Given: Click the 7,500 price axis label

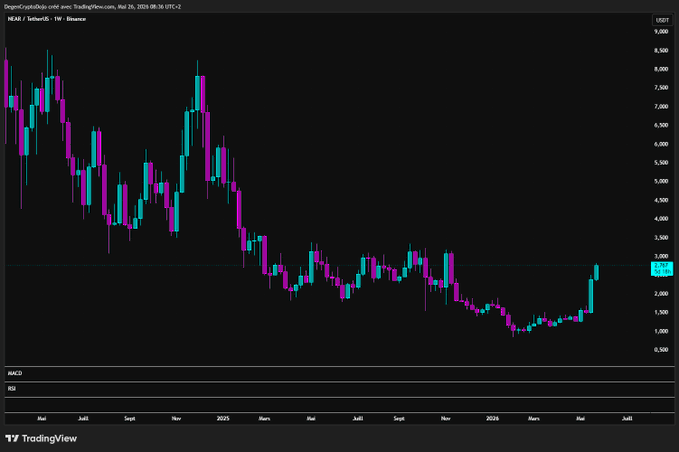Looking at the screenshot, I should pos(661,88).
